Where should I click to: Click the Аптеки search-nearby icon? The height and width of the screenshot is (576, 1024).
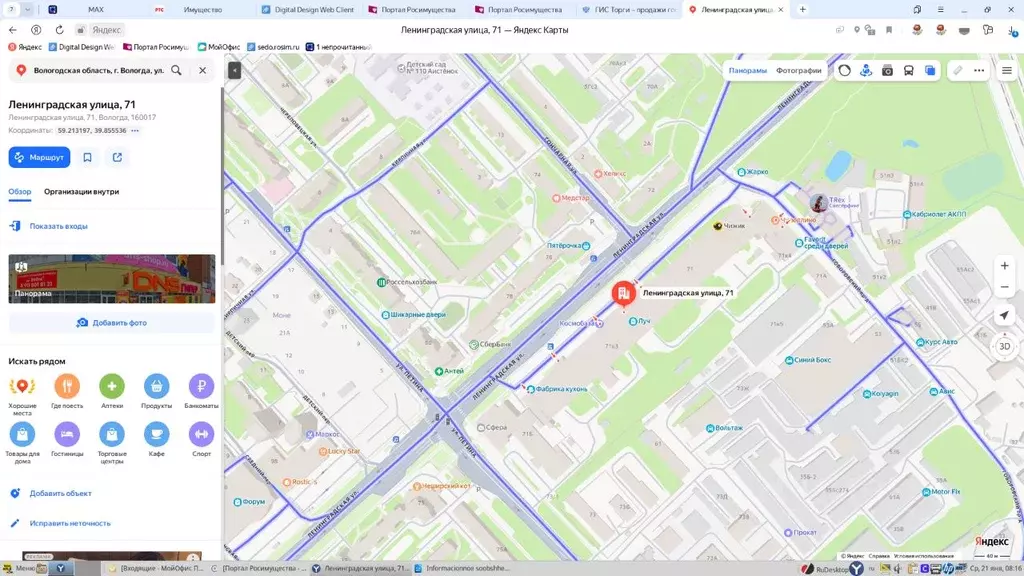coord(111,385)
